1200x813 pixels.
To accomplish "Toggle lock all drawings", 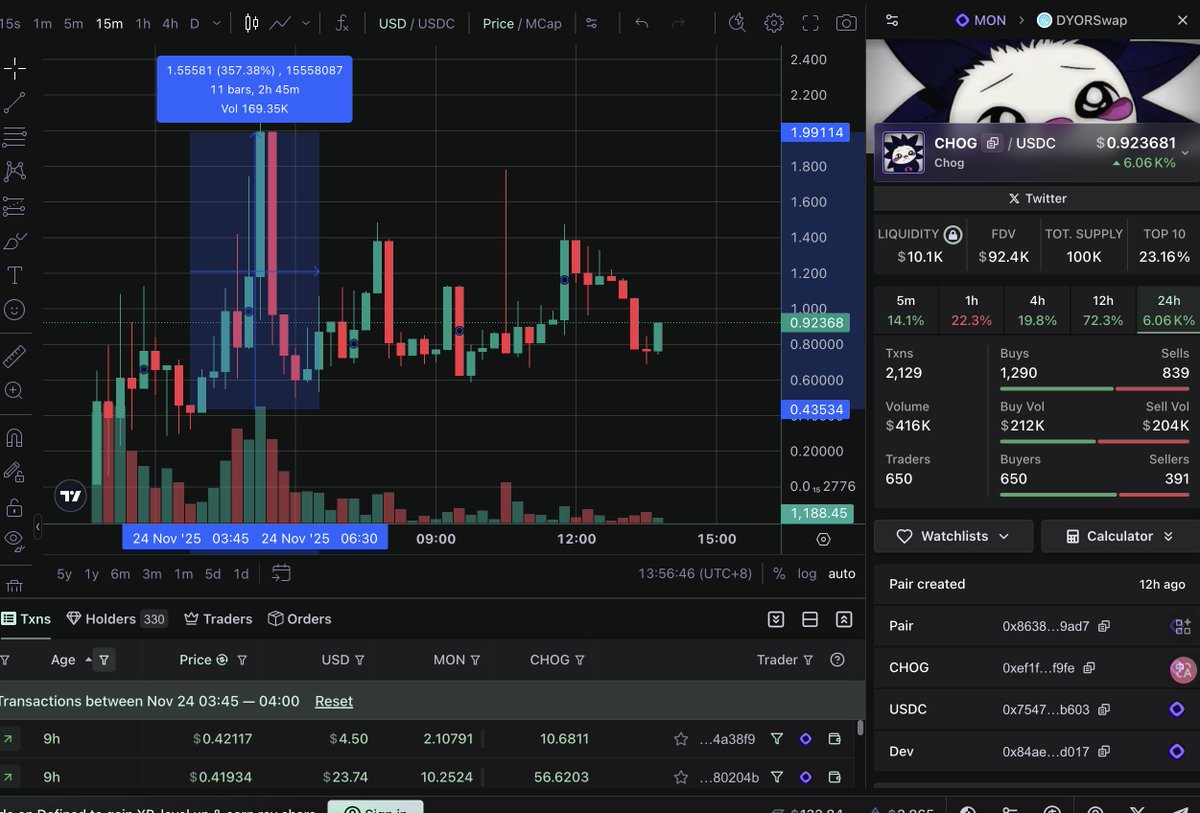I will pyautogui.click(x=14, y=507).
